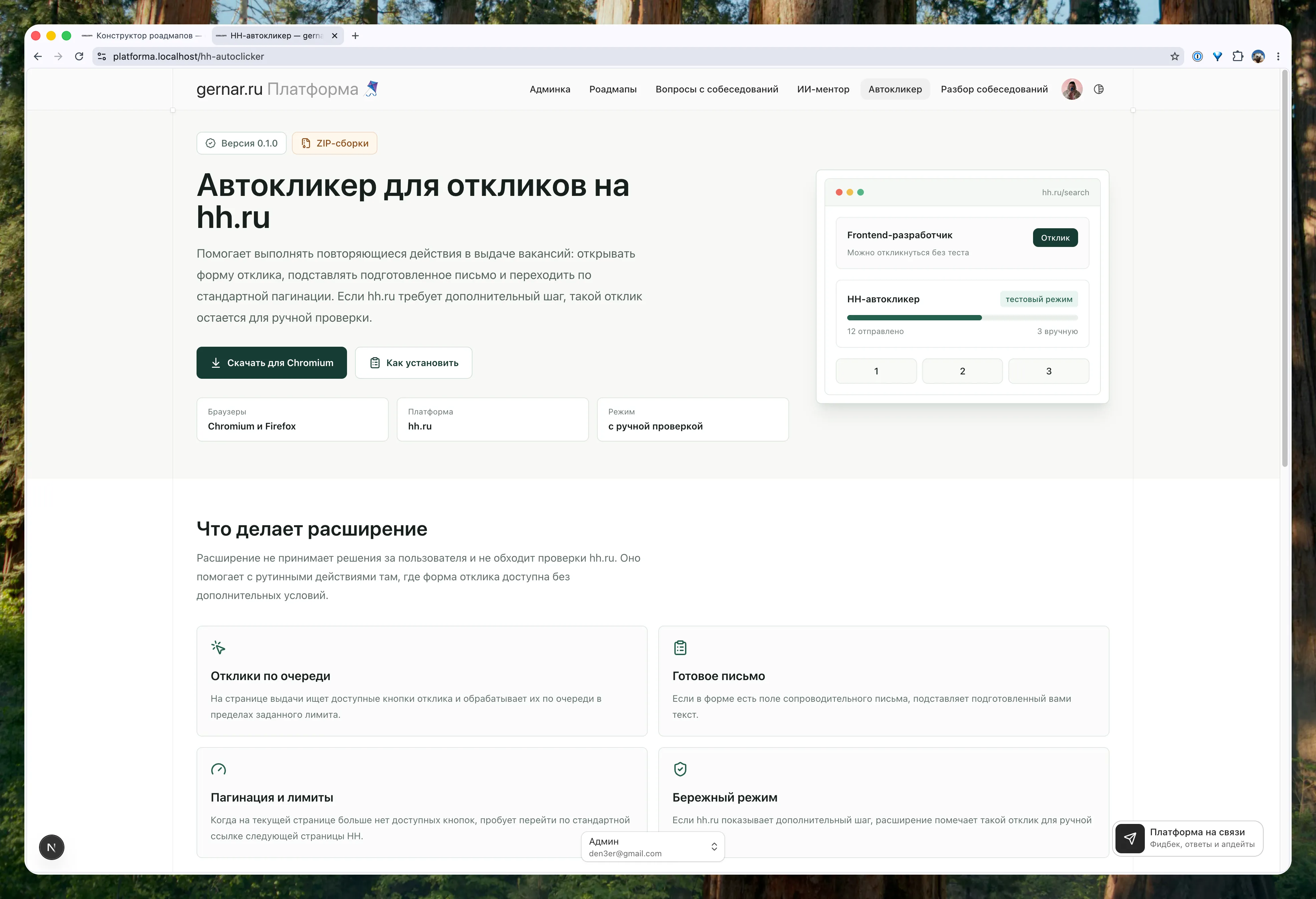The image size is (1316, 899).
Task: Click the 3 вручную counter
Action: 1057,331
